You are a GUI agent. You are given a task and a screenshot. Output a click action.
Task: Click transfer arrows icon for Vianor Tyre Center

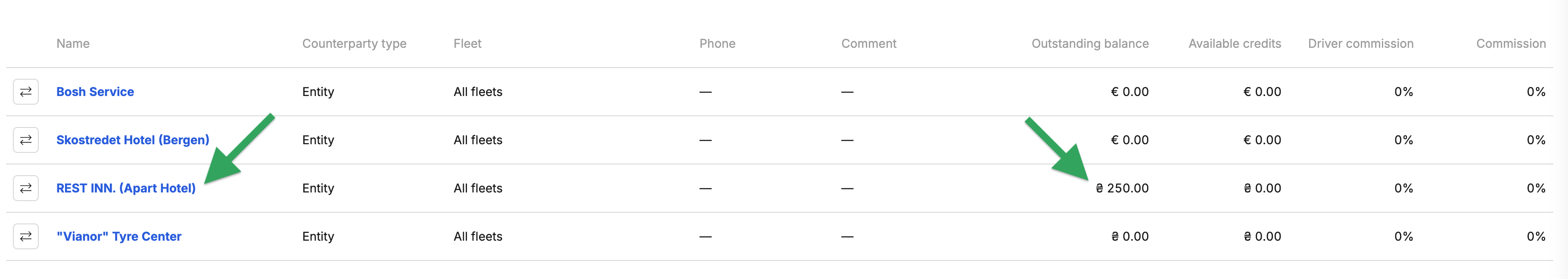(25, 236)
